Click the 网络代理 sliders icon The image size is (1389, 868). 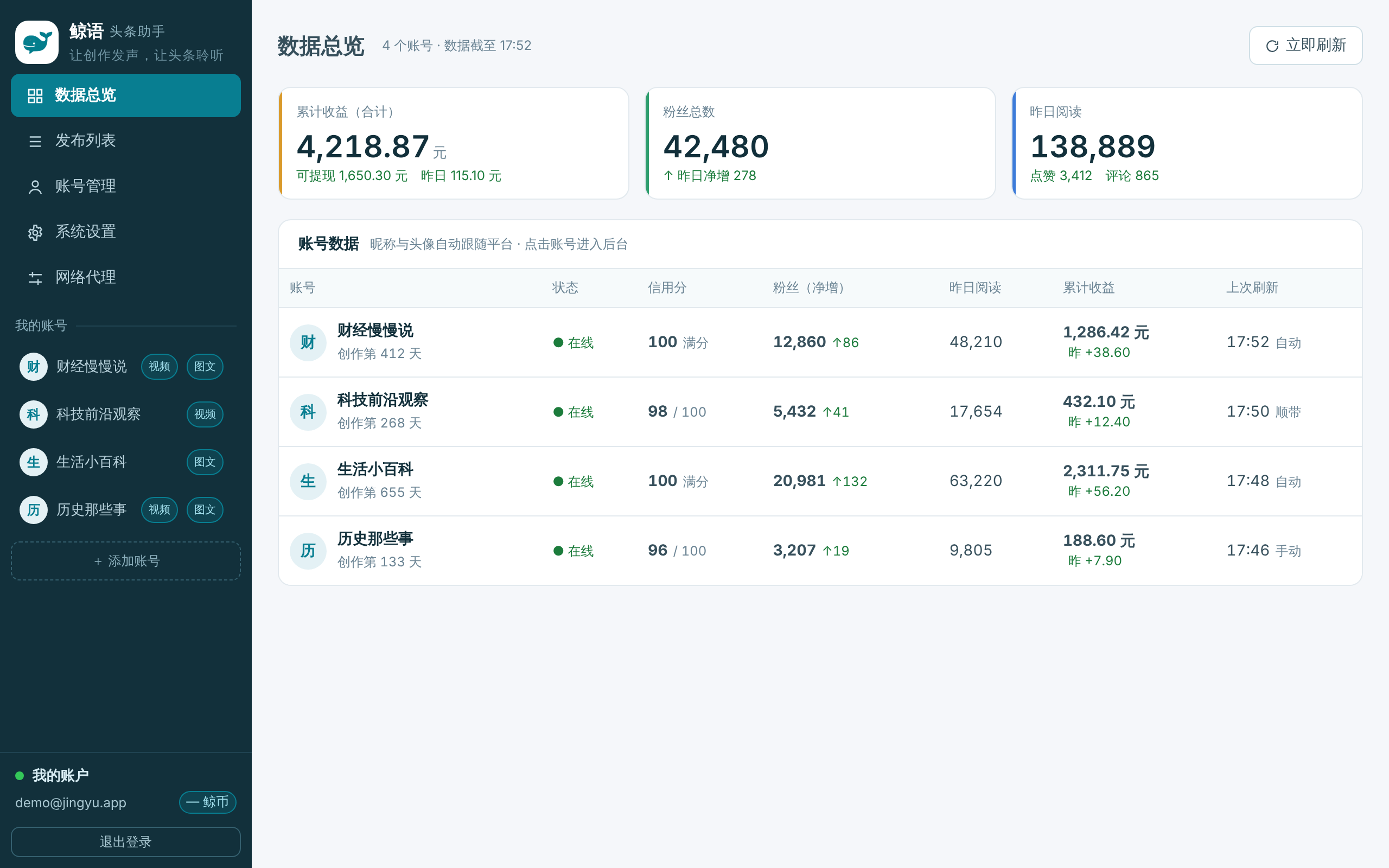[35, 278]
